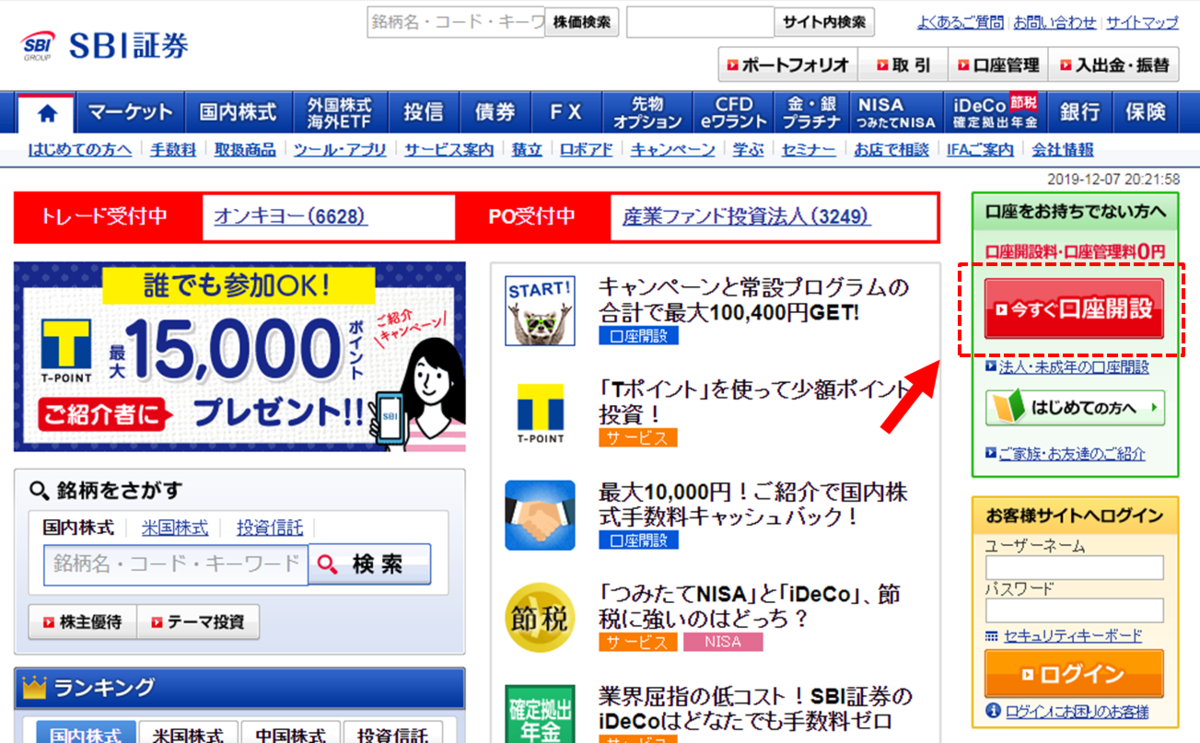This screenshot has height=743, width=1200.
Task: Open the T-POINT 15,000 points banner
Action: 240,357
